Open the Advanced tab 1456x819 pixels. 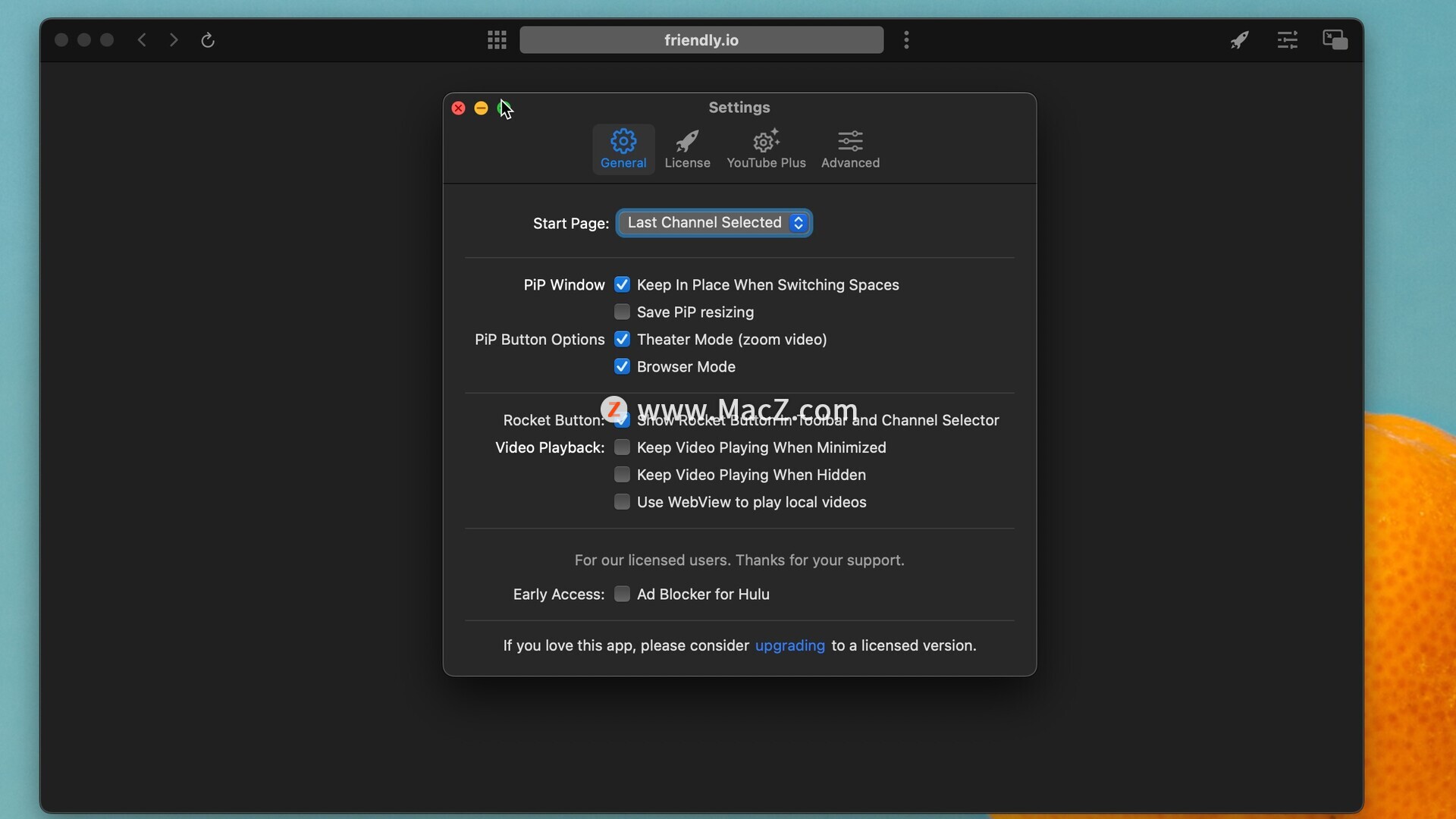point(850,149)
